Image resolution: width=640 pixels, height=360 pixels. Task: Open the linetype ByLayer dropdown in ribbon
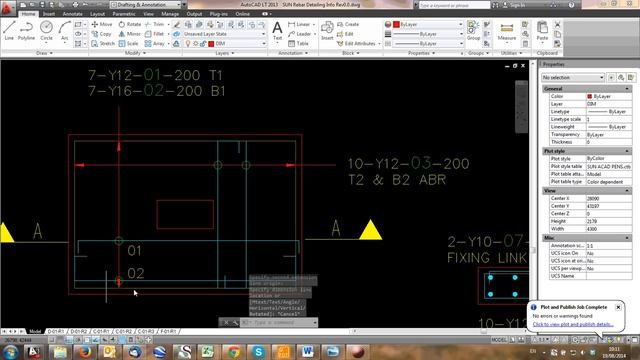428,43
